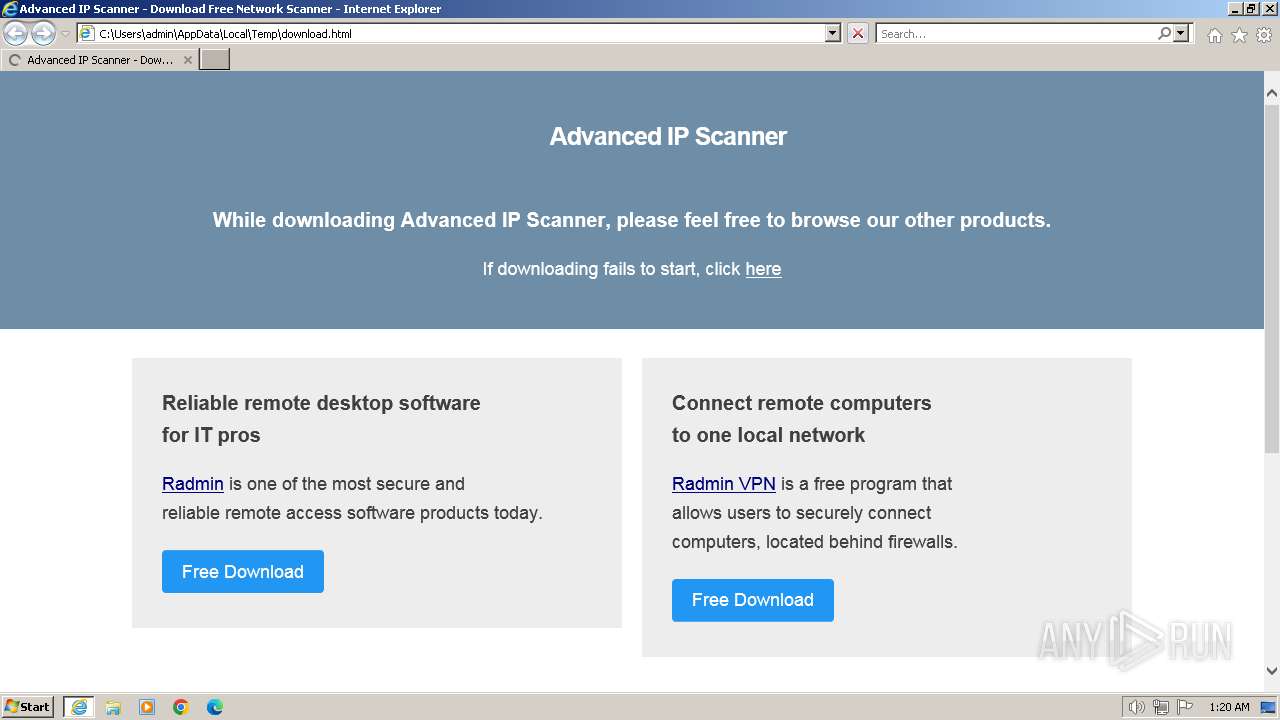Click Free Download under Radmin VPN
Viewport: 1280px width, 720px height.
(x=753, y=600)
